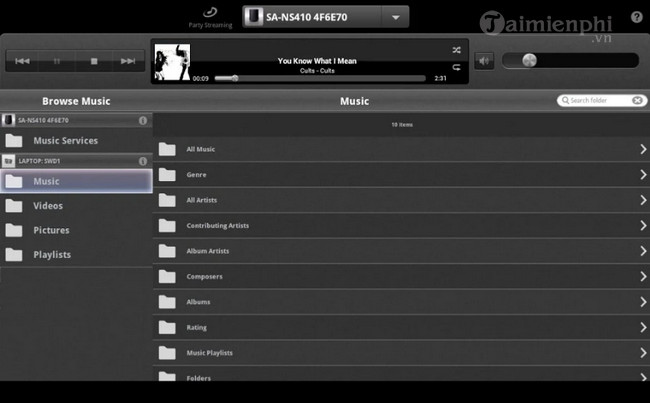The height and width of the screenshot is (403, 650).
Task: Toggle repeat playback mode
Action: click(456, 68)
